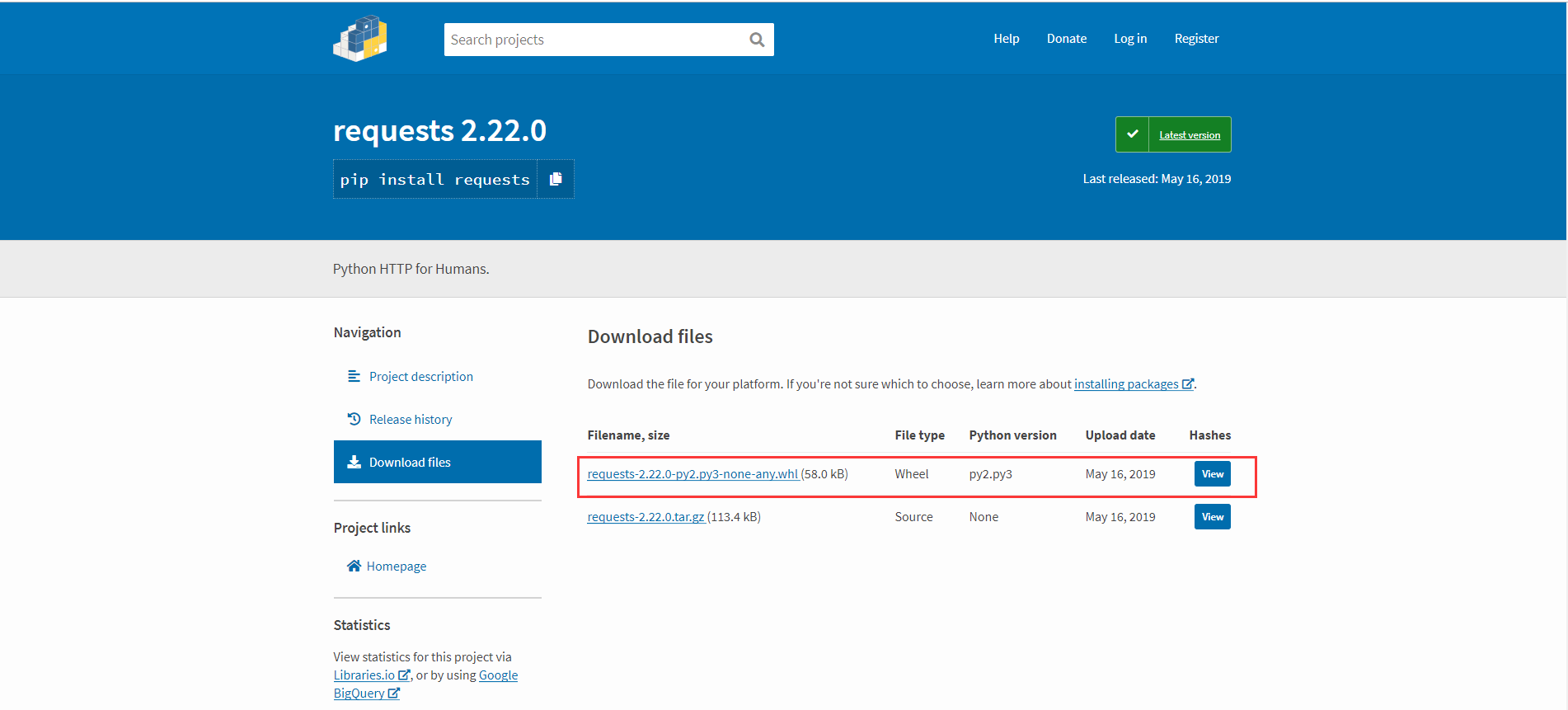Click the '(58.0 kB)' file size

[x=824, y=474]
